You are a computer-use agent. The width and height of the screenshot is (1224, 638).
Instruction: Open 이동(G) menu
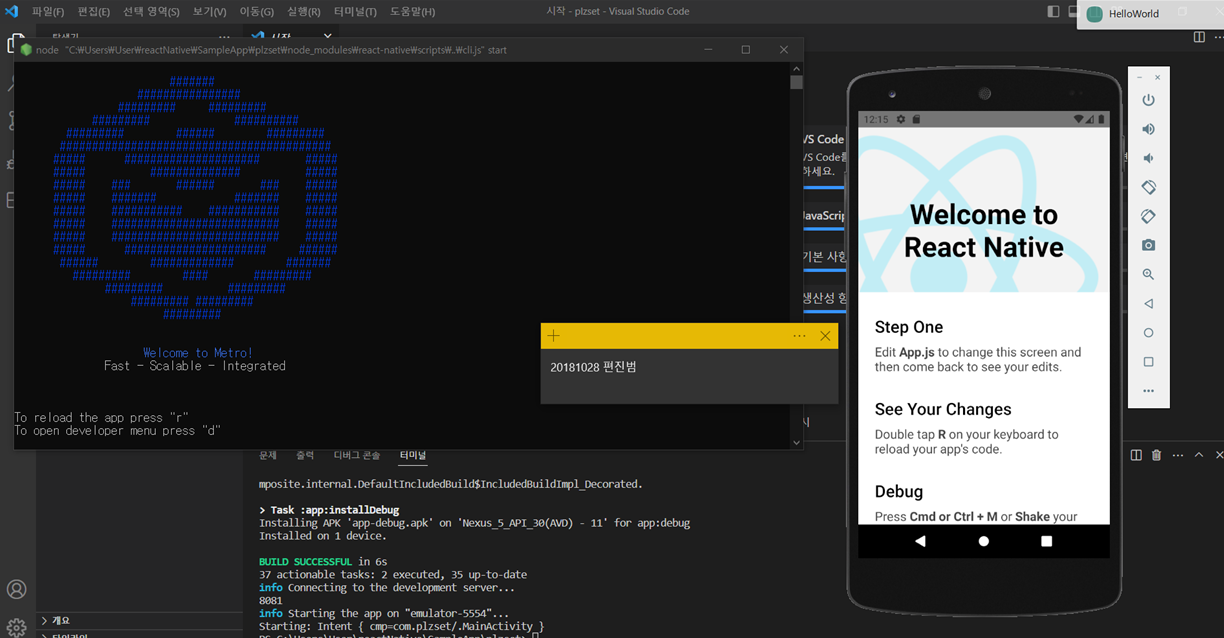257,12
